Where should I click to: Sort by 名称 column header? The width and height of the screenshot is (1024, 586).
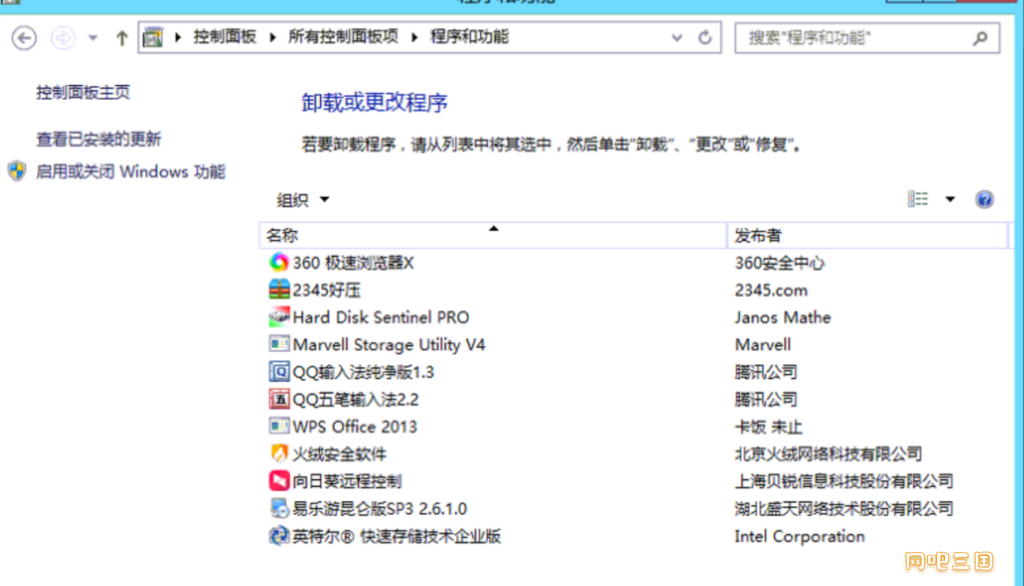[x=493, y=235]
